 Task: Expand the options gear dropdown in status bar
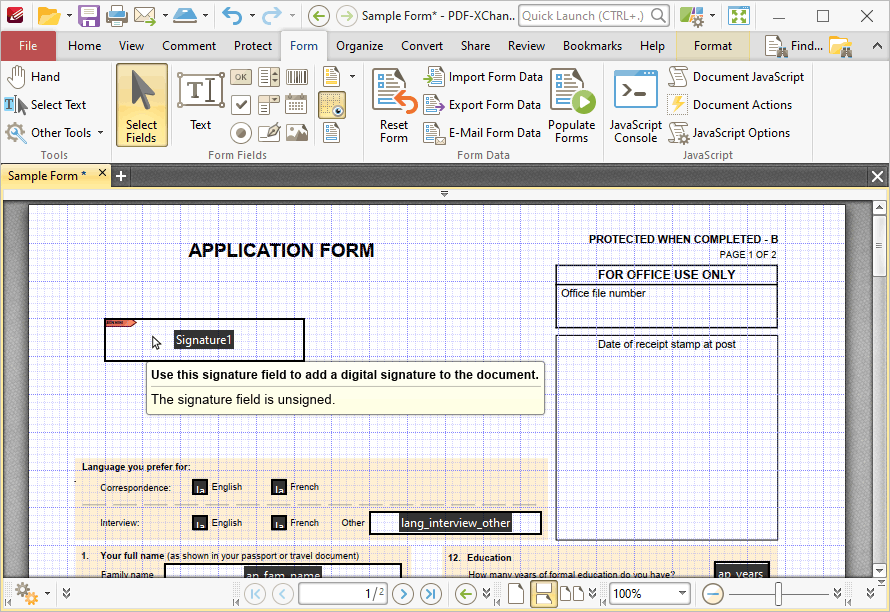(x=47, y=594)
